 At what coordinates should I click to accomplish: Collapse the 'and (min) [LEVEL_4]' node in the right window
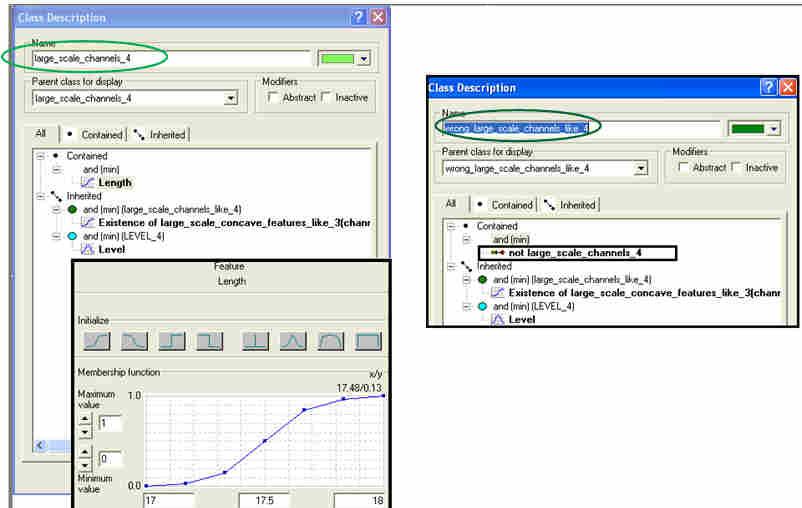tap(466, 306)
